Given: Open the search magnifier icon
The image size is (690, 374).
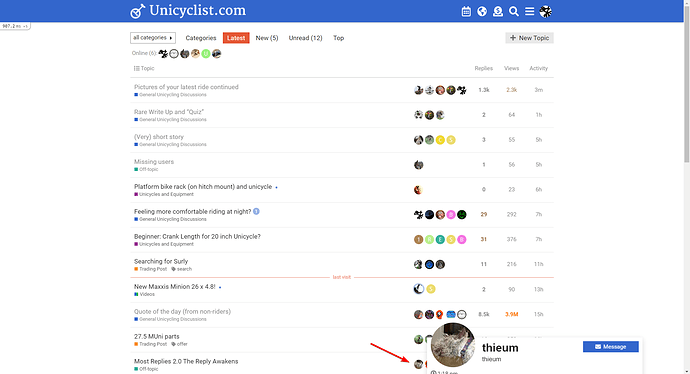Looking at the screenshot, I should (x=514, y=11).
